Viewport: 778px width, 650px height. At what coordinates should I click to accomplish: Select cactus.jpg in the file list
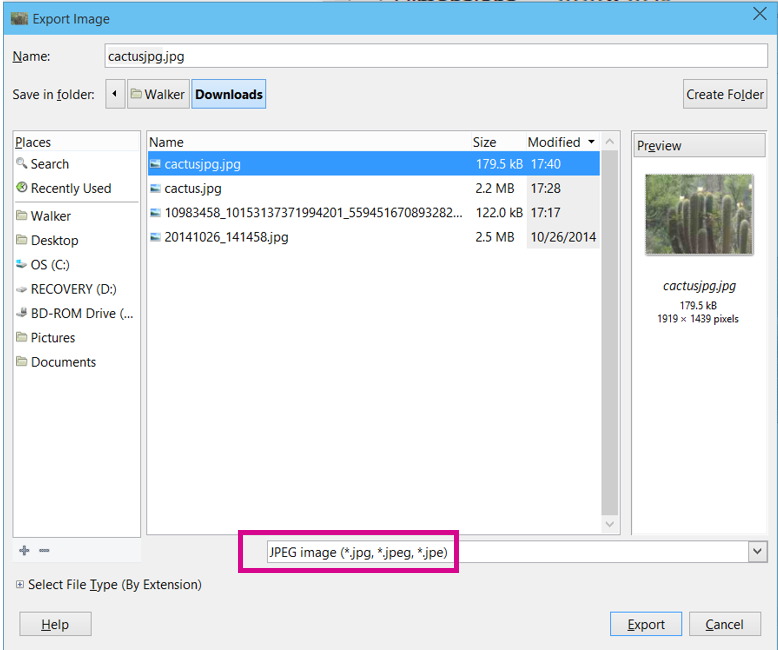pyautogui.click(x=193, y=188)
